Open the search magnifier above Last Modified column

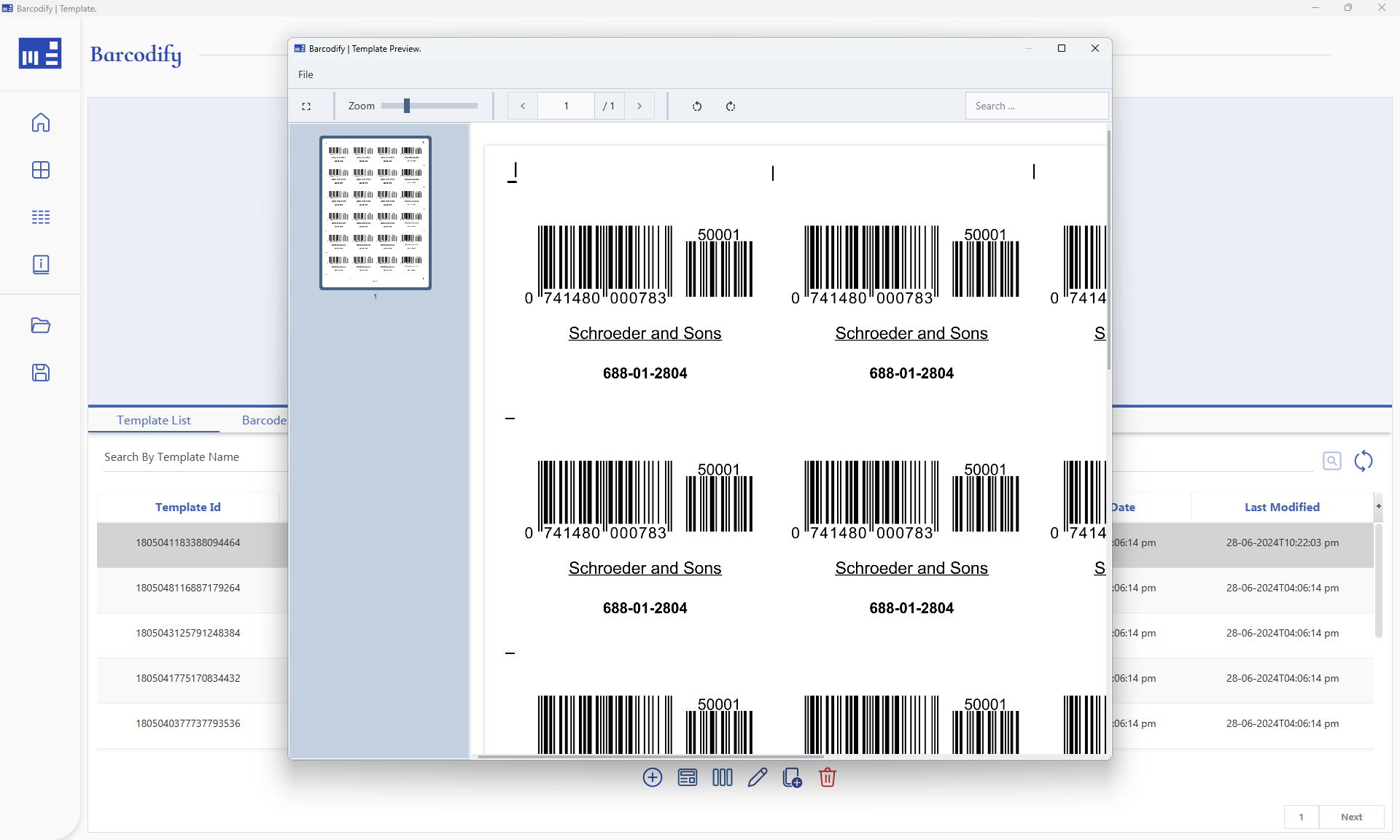[x=1332, y=460]
